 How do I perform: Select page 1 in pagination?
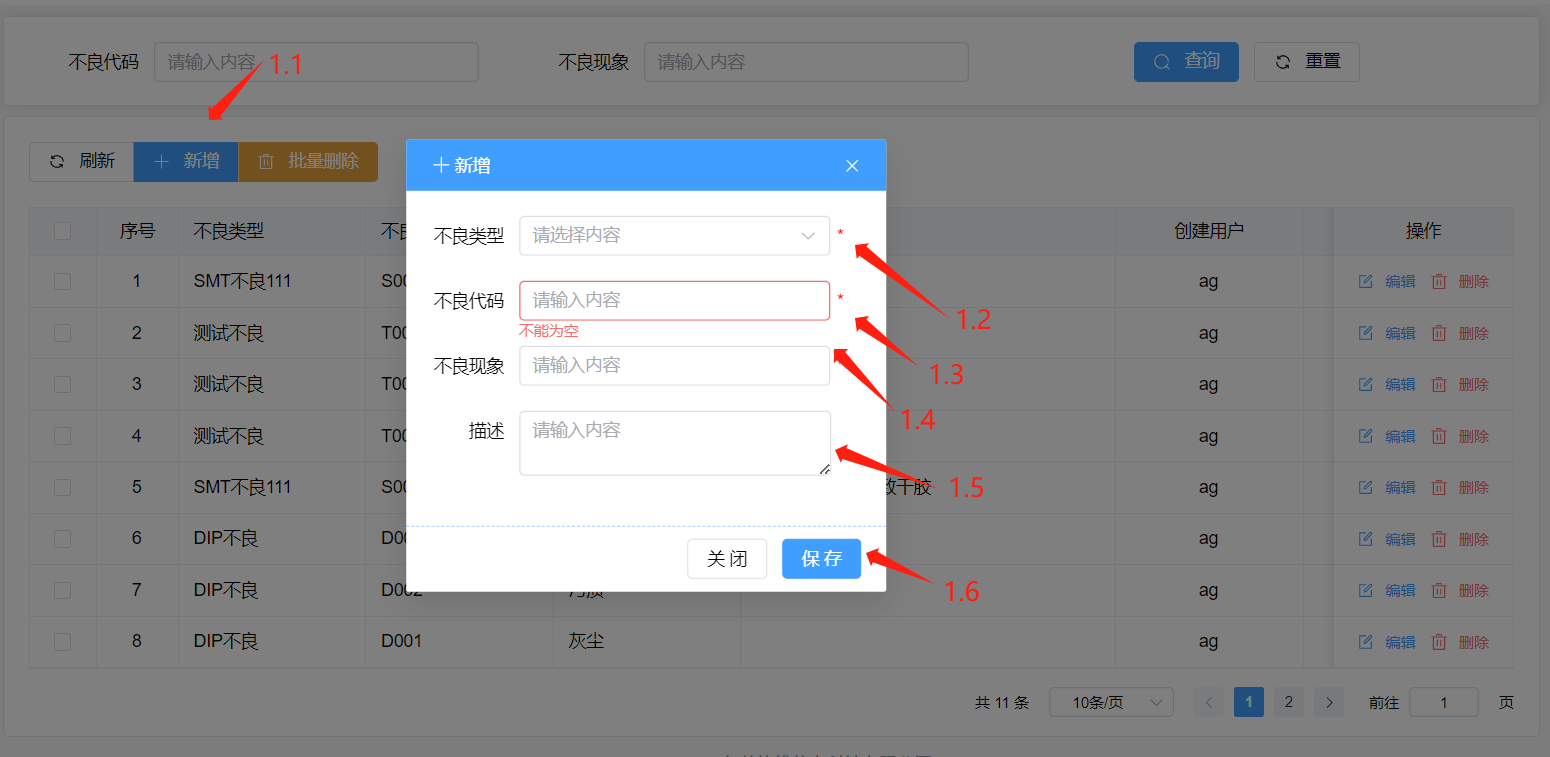pos(1249,702)
